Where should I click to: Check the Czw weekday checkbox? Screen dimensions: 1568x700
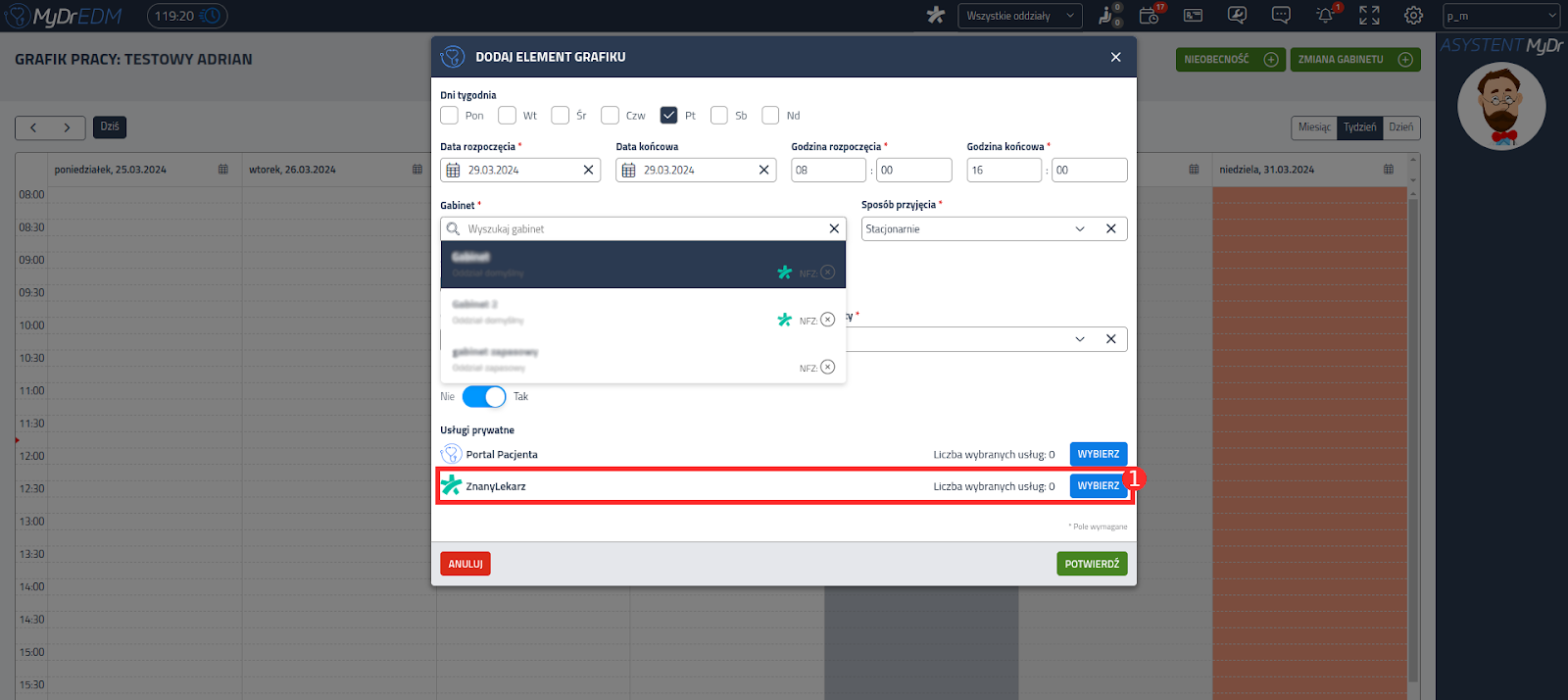(x=610, y=115)
